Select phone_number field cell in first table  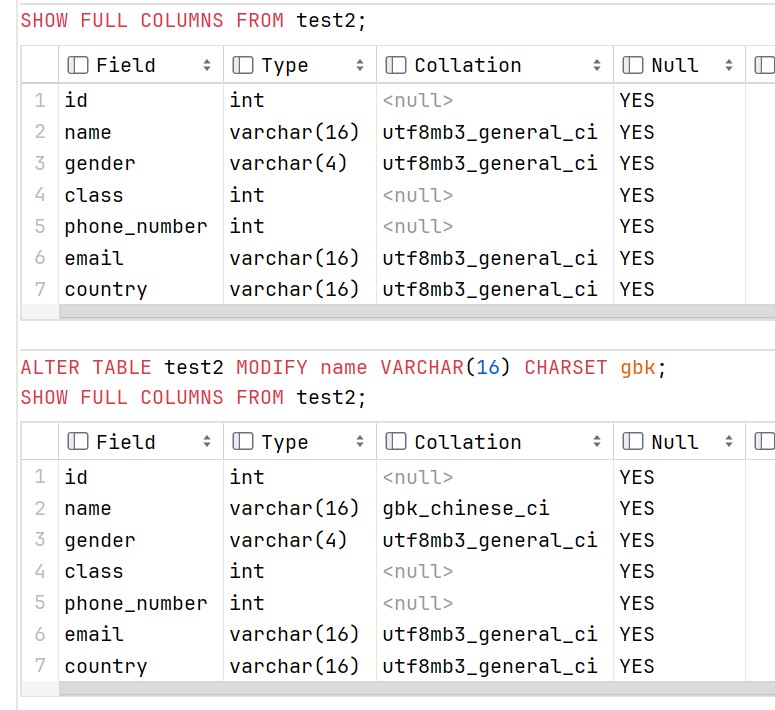(141, 227)
